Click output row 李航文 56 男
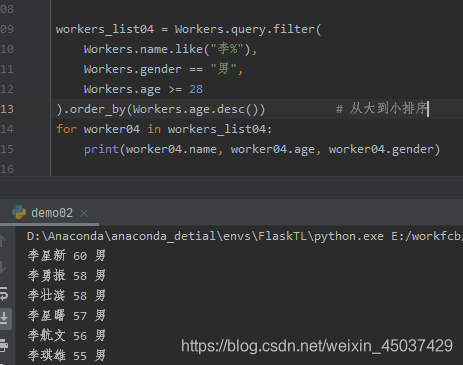The width and height of the screenshot is (463, 365). 67,336
